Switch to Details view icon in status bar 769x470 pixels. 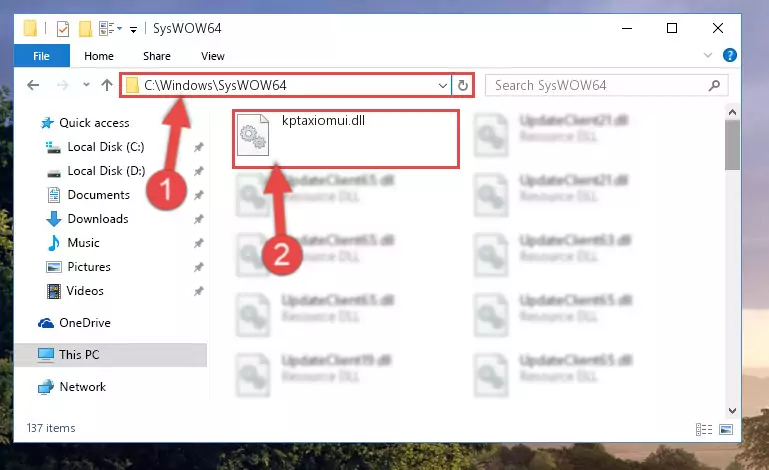(704, 430)
